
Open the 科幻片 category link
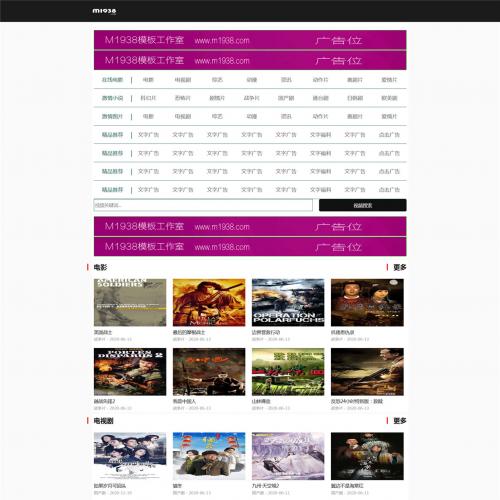tap(148, 98)
